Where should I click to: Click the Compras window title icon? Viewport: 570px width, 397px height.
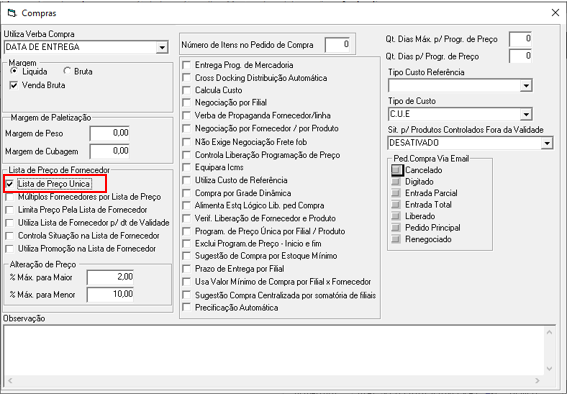(12, 13)
